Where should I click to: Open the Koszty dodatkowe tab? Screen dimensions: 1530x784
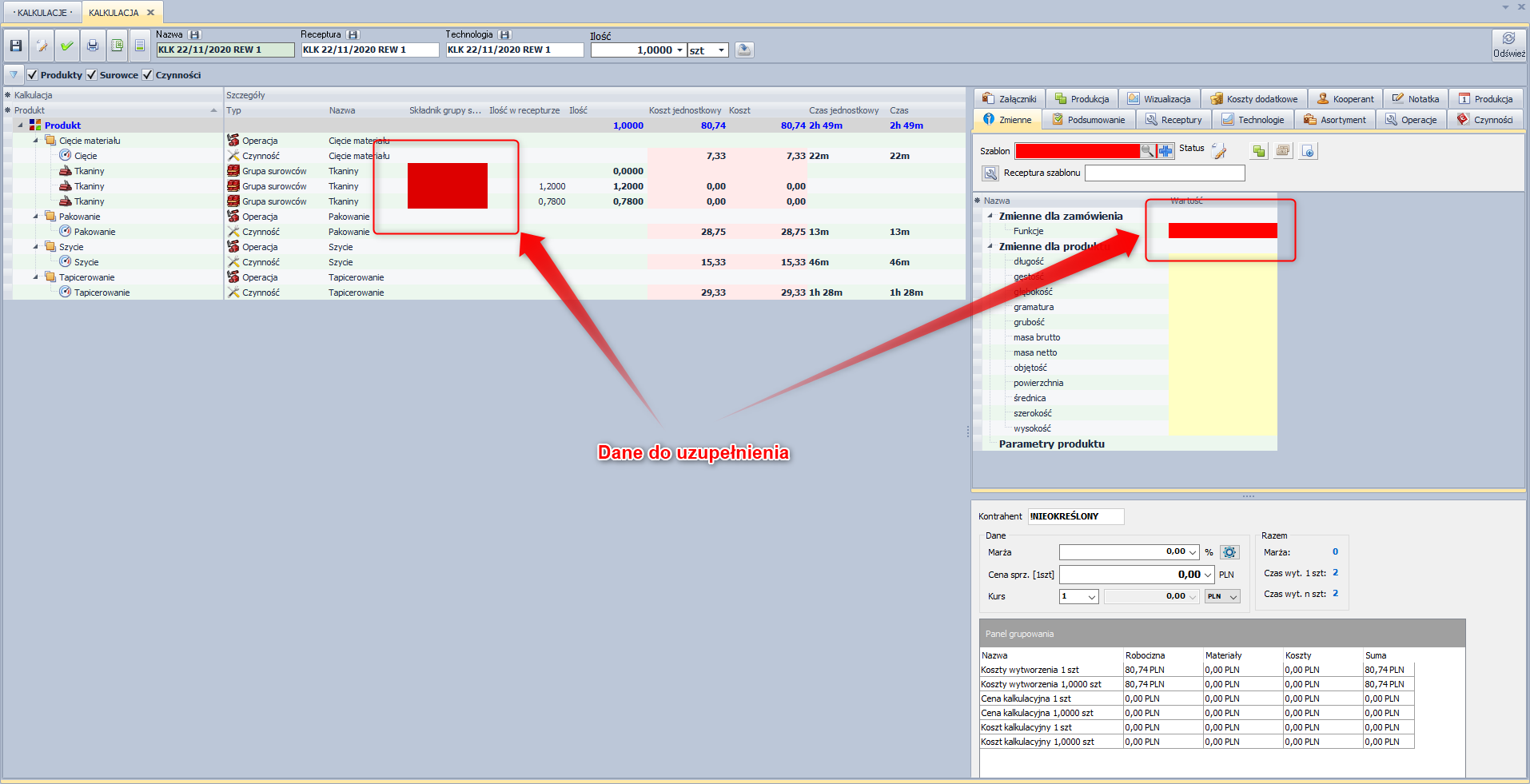point(1253,99)
